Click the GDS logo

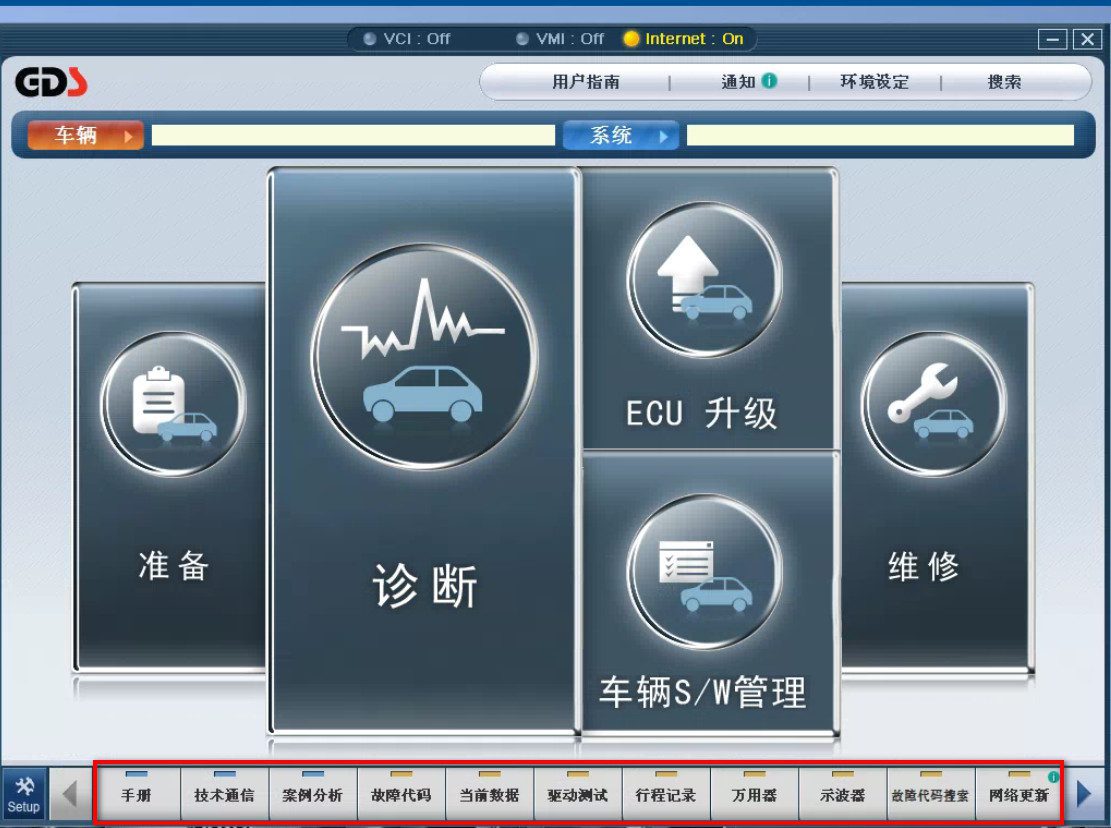coord(51,82)
